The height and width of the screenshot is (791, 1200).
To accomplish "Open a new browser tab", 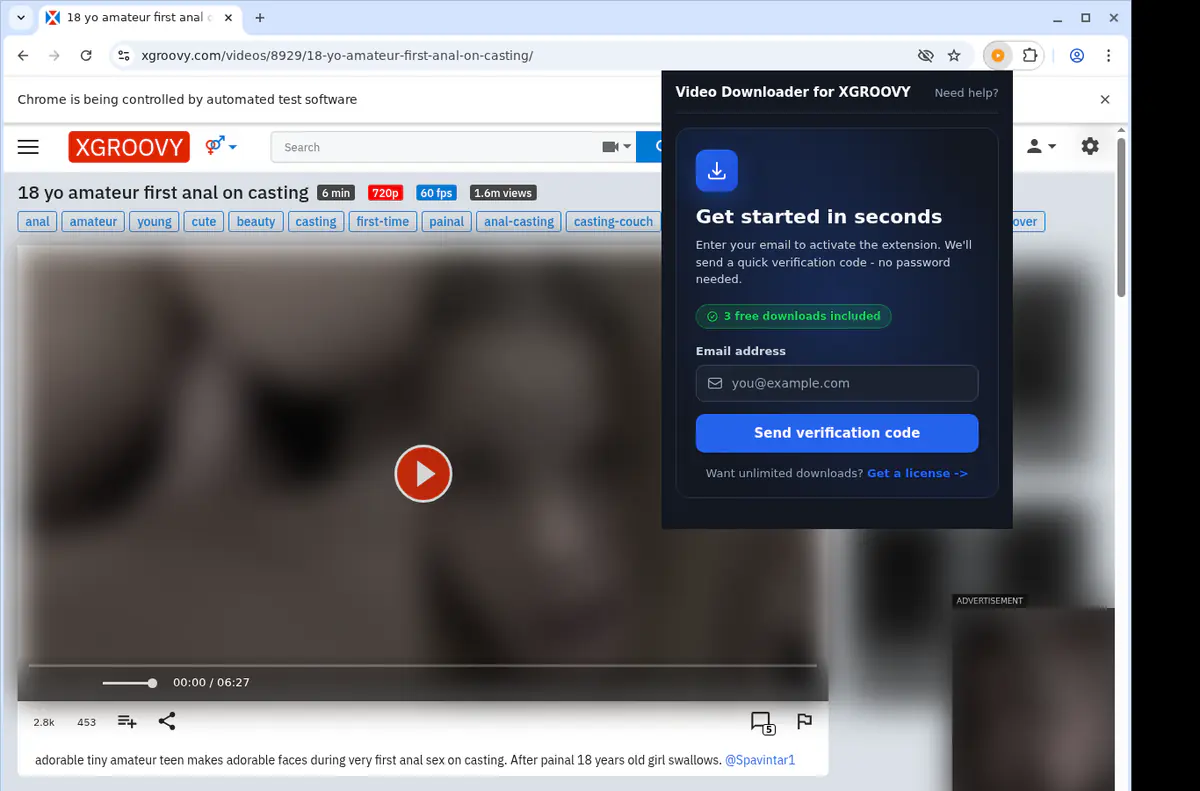I will coord(260,18).
